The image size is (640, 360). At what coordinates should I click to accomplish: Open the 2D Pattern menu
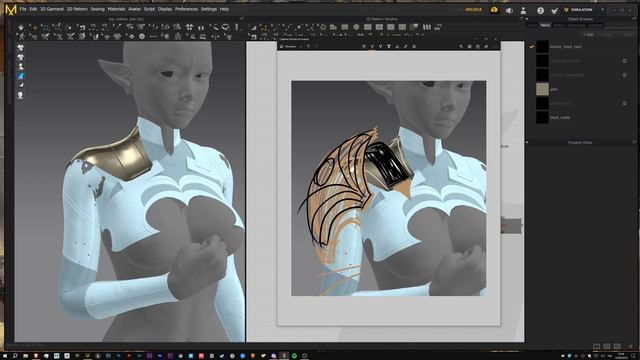(77, 9)
